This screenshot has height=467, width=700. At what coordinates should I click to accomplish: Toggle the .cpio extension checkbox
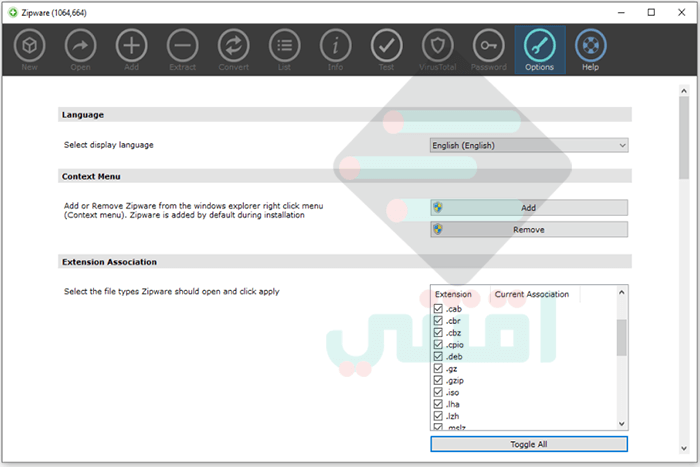coord(438,344)
